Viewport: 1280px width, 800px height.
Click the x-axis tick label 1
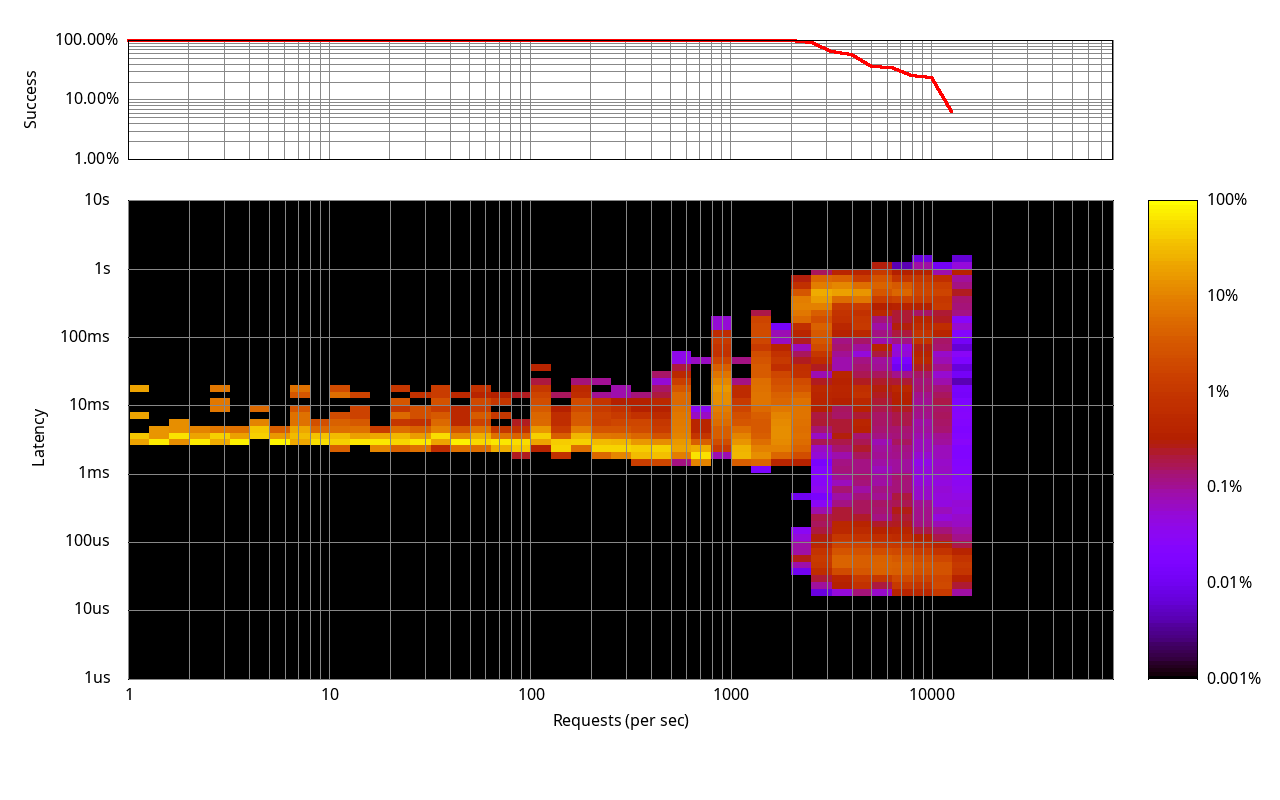click(x=129, y=695)
